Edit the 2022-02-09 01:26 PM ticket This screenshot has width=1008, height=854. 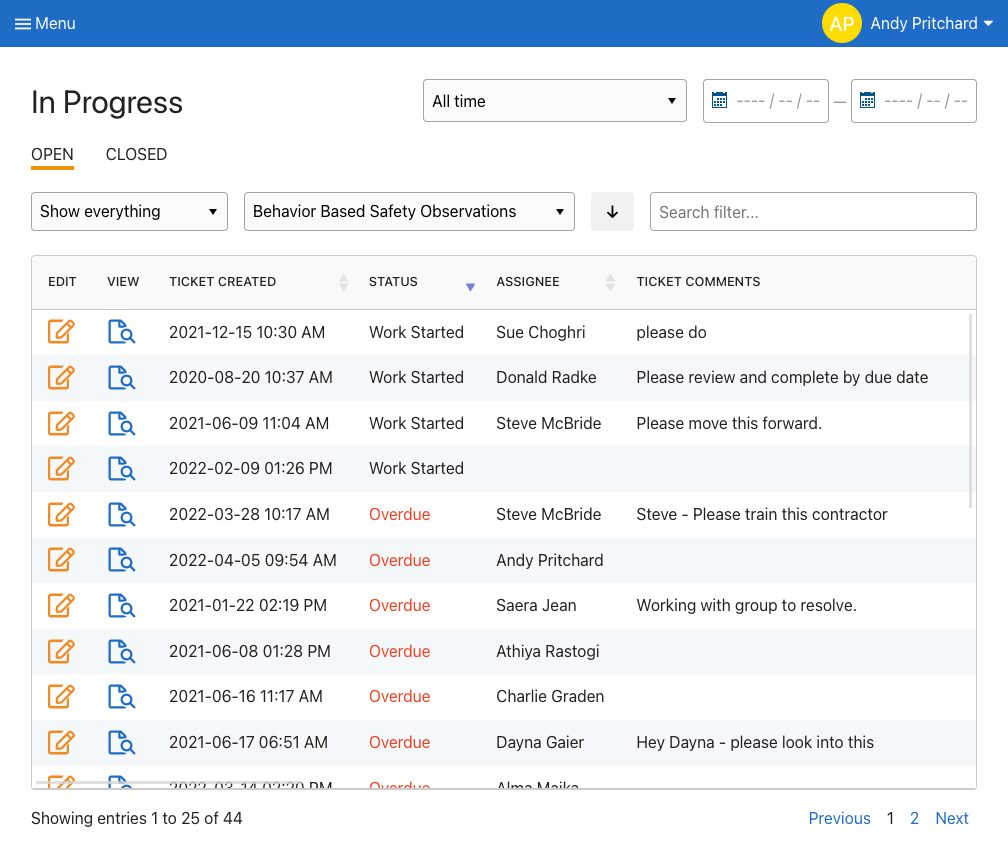pos(61,468)
